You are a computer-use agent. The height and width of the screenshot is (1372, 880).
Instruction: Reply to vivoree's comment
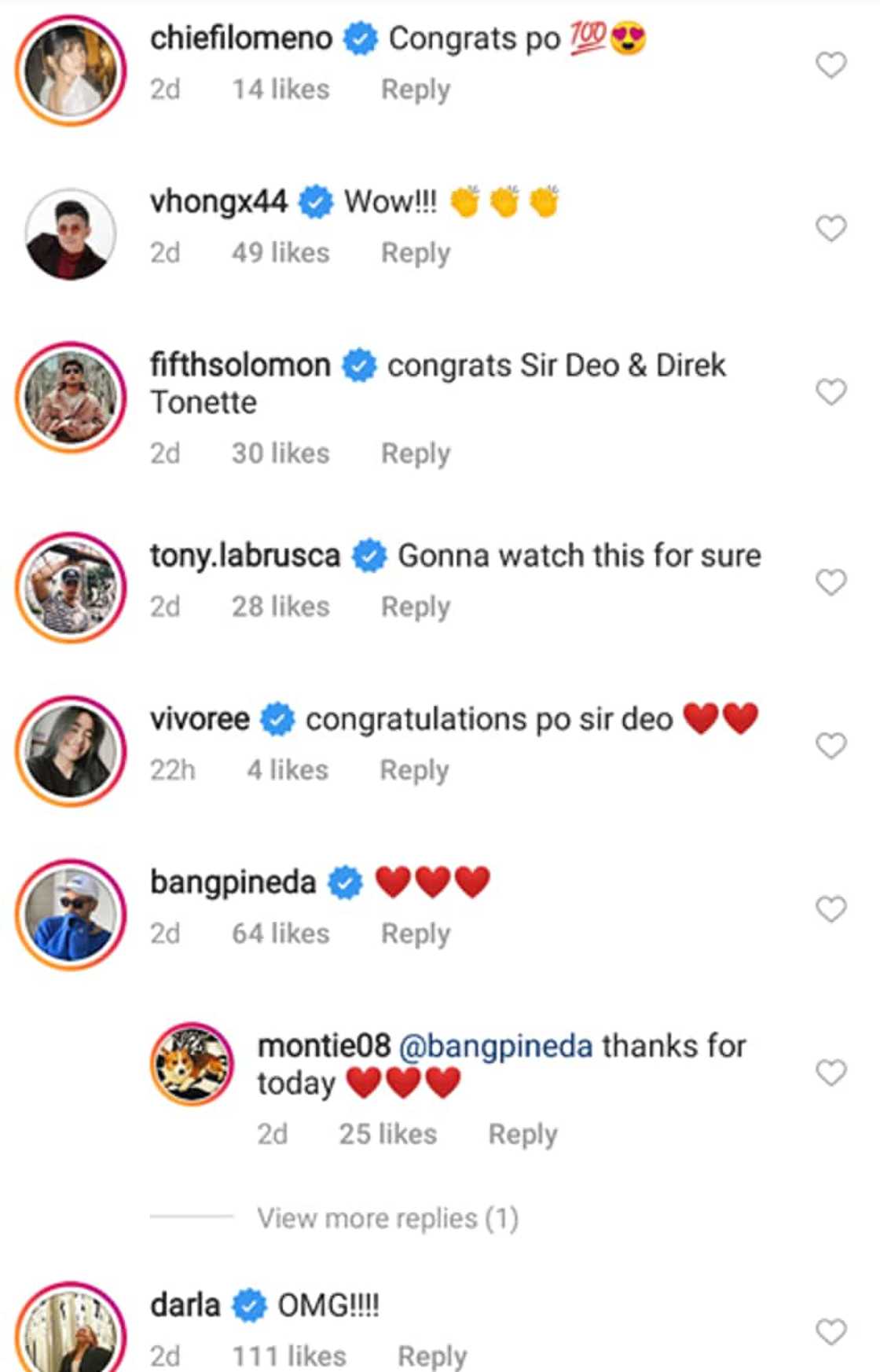pyautogui.click(x=414, y=769)
